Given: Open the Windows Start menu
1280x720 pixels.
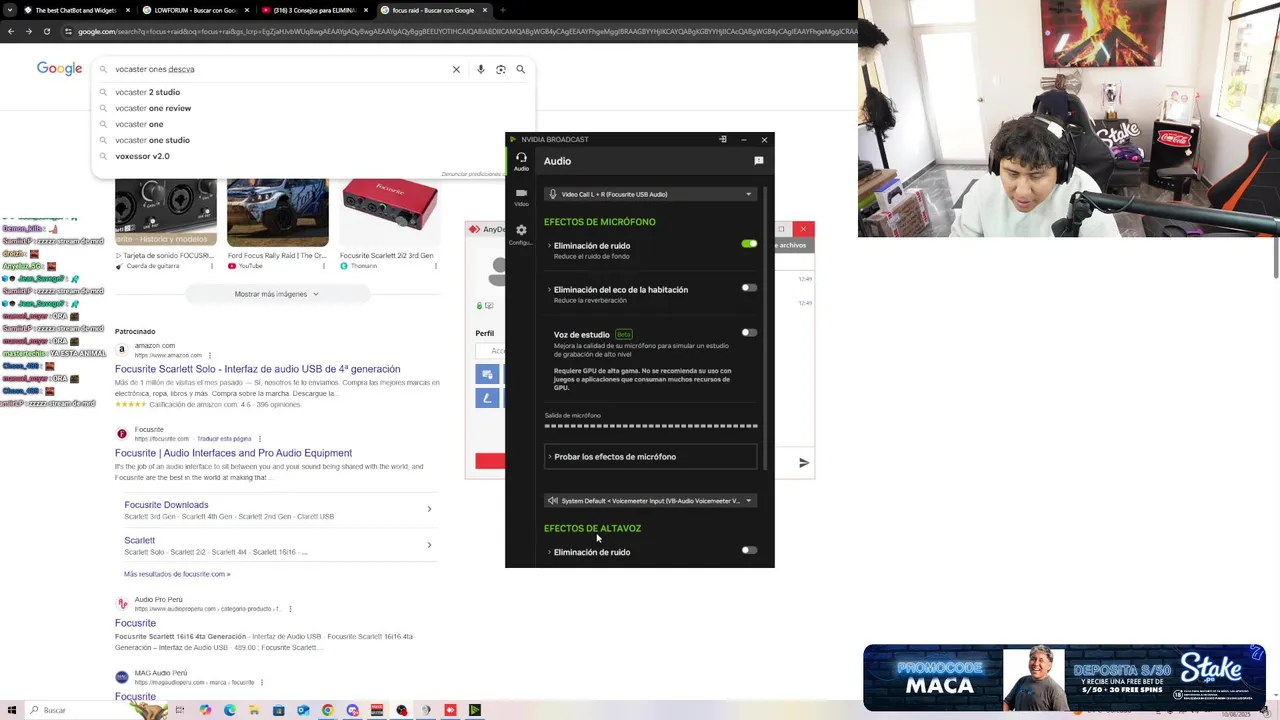Looking at the screenshot, I should (x=12, y=710).
